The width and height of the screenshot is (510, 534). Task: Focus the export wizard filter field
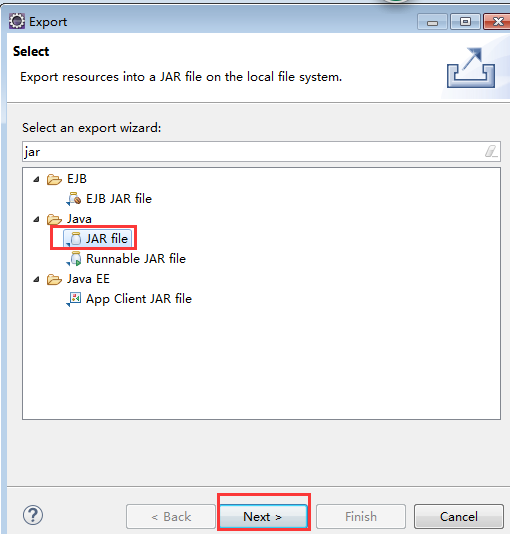pyautogui.click(x=261, y=152)
